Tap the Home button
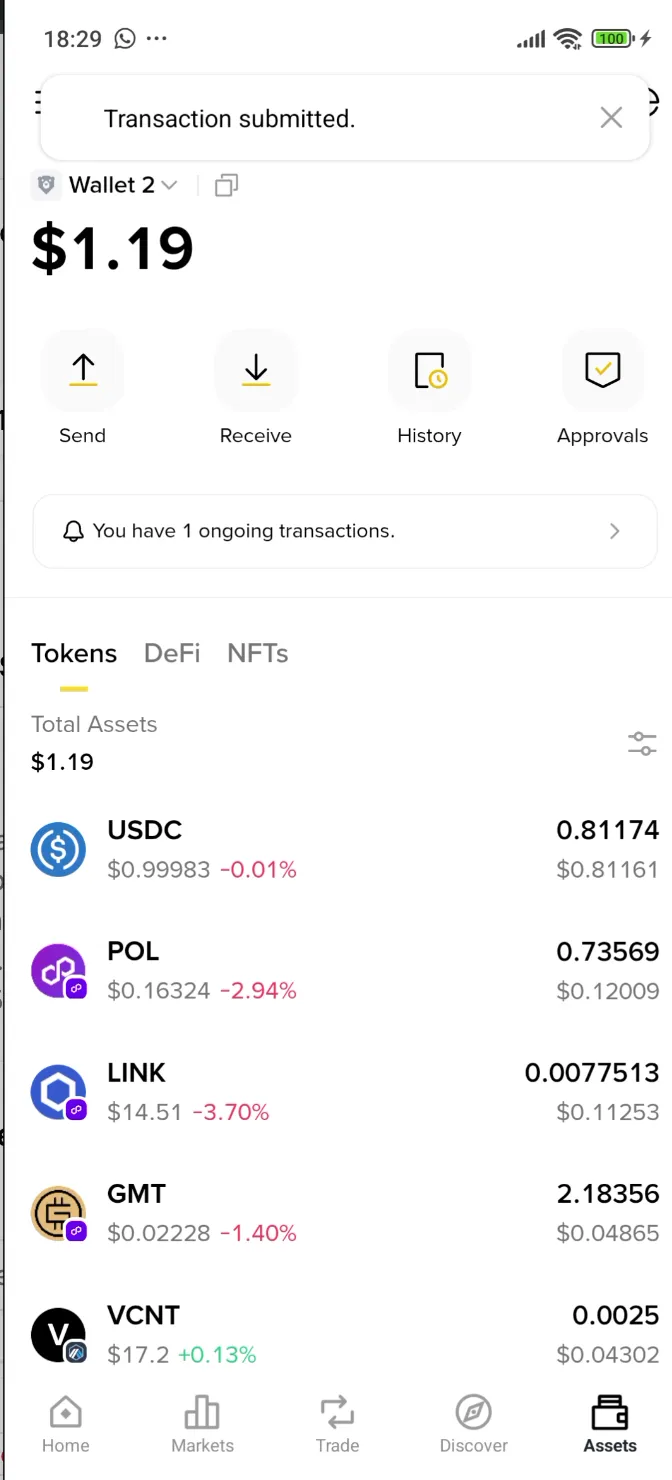The image size is (672, 1480). [65, 1423]
